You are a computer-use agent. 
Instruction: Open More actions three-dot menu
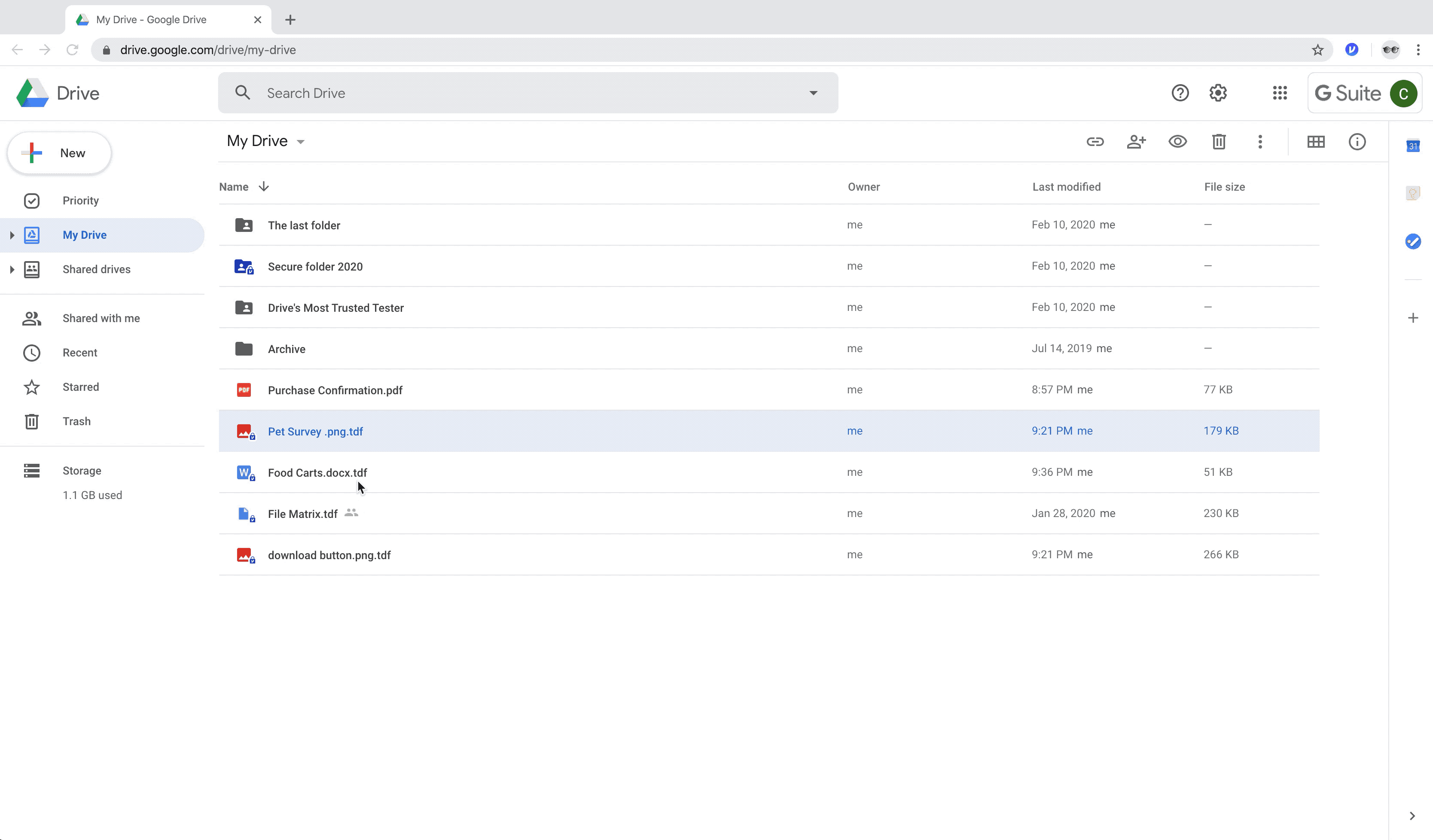tap(1260, 142)
